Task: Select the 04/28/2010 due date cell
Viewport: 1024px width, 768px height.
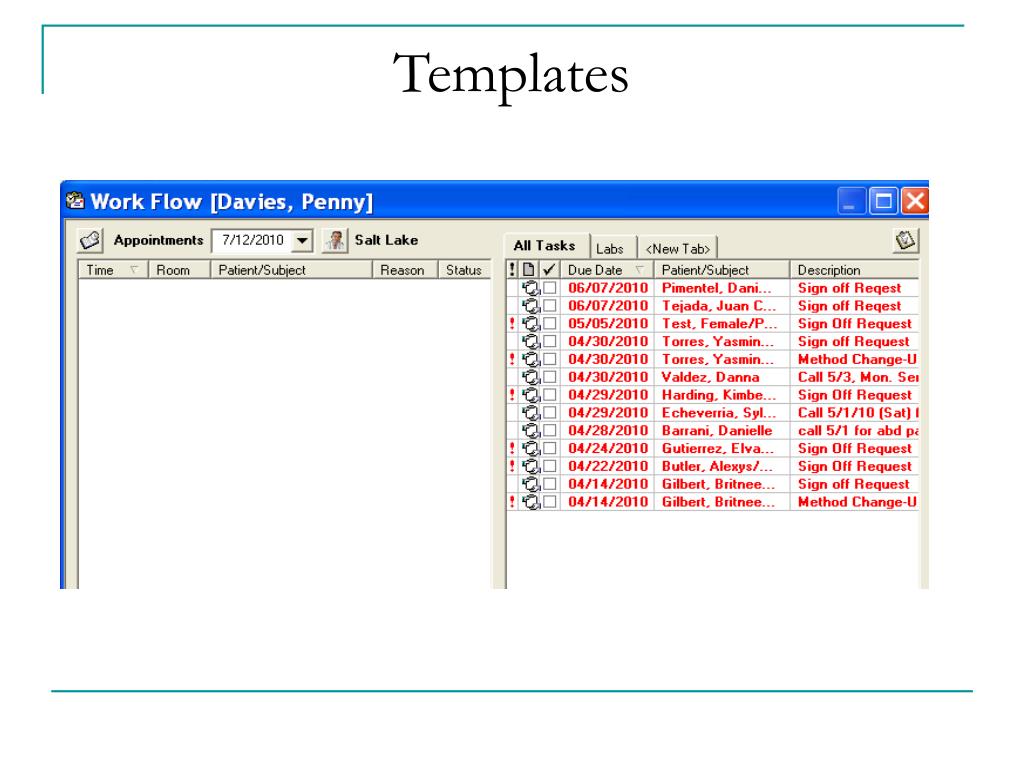Action: 607,430
